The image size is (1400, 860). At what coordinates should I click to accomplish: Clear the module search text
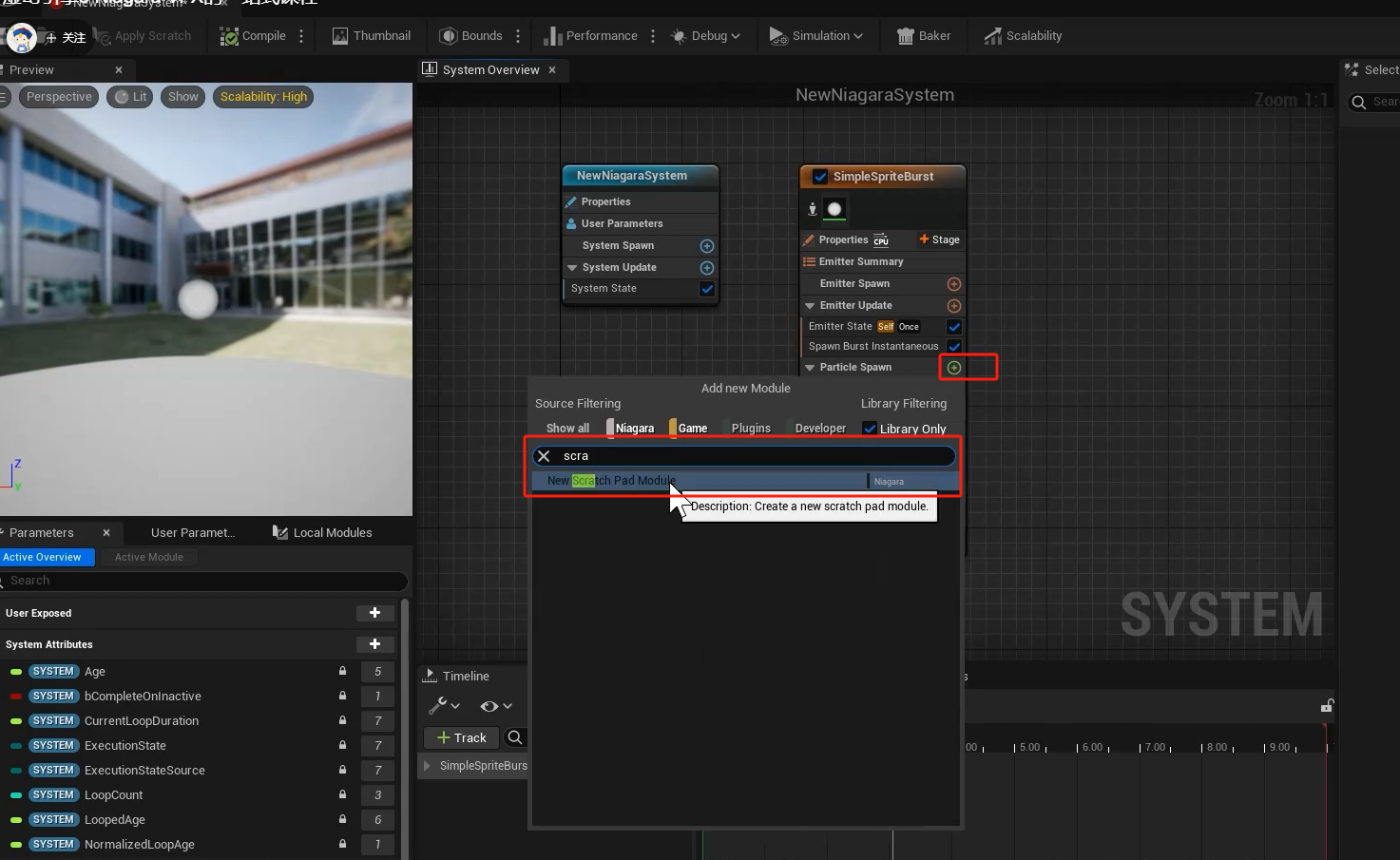(x=544, y=456)
